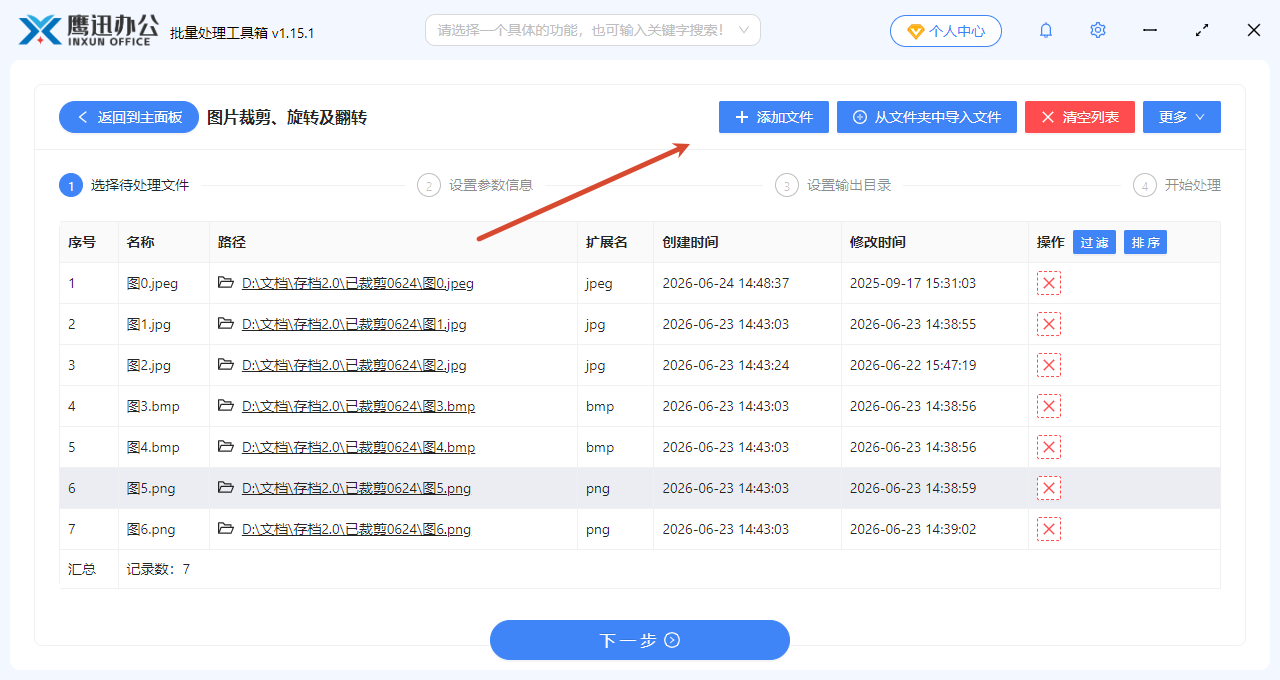The height and width of the screenshot is (680, 1280).
Task: Open path link for 图1.jpg
Action: pyautogui.click(x=354, y=324)
